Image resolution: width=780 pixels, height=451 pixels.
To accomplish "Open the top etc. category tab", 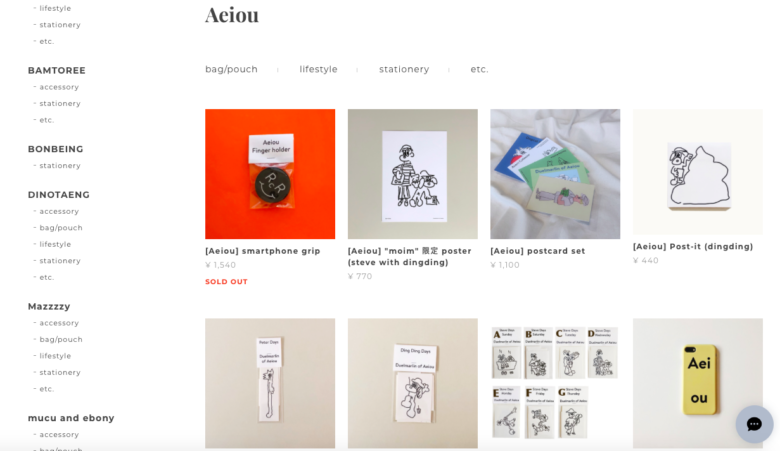I will 480,69.
